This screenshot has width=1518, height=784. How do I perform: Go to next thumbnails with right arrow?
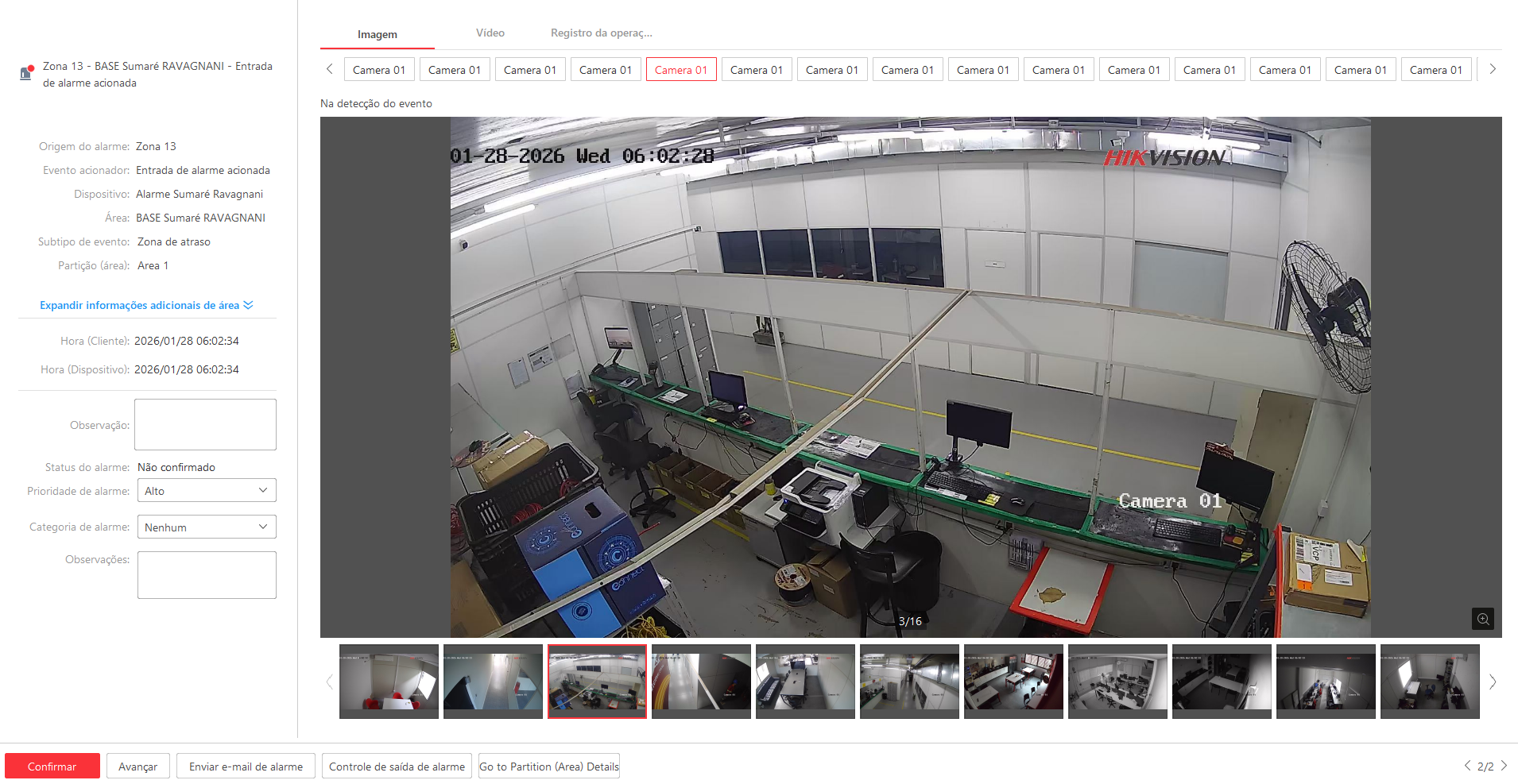1492,682
